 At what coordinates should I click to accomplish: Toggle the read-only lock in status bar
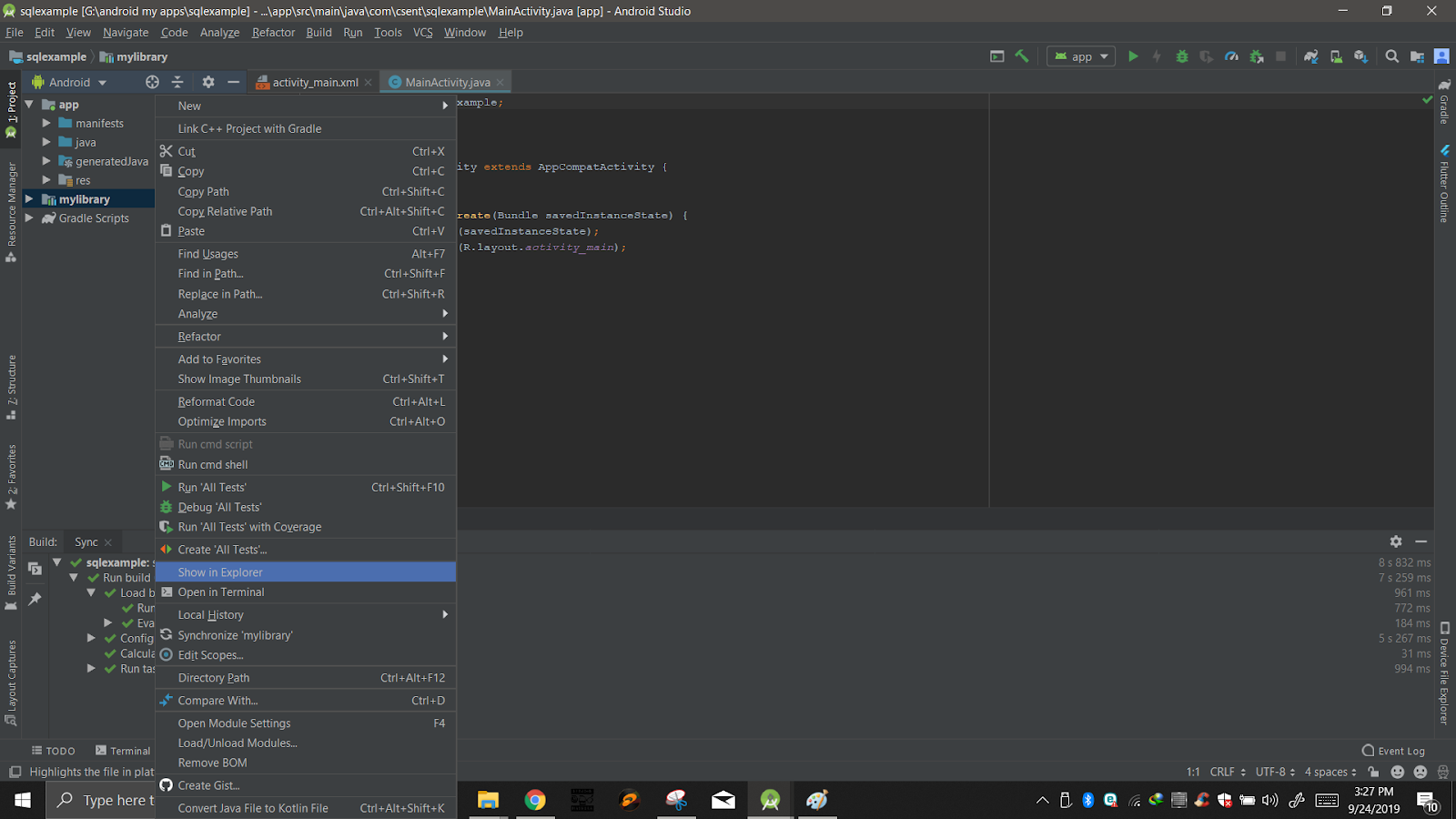coord(1372,772)
